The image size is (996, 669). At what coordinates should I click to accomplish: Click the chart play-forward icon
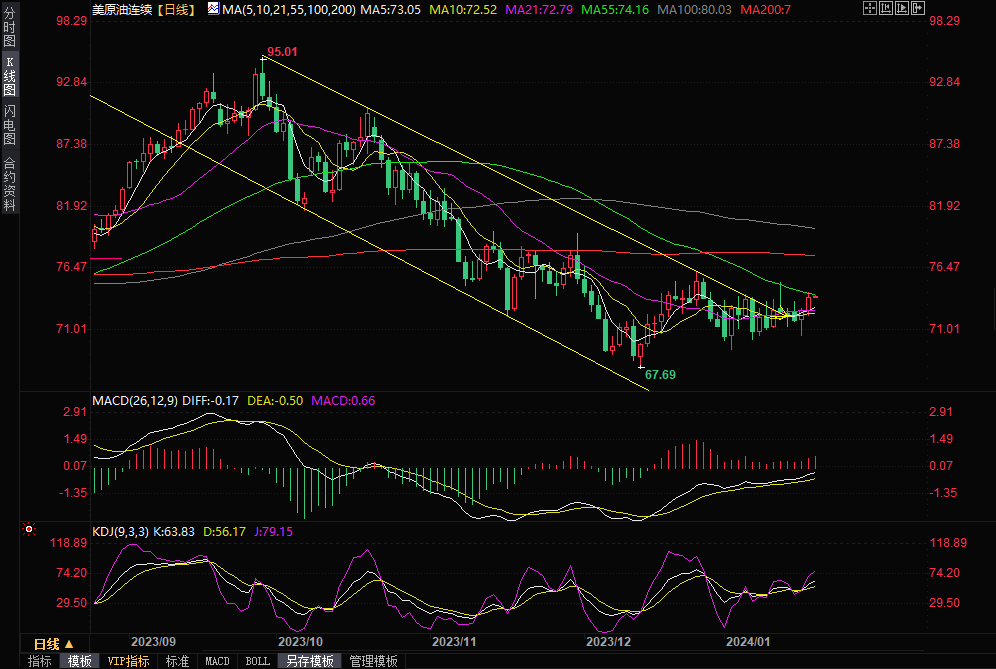point(903,9)
